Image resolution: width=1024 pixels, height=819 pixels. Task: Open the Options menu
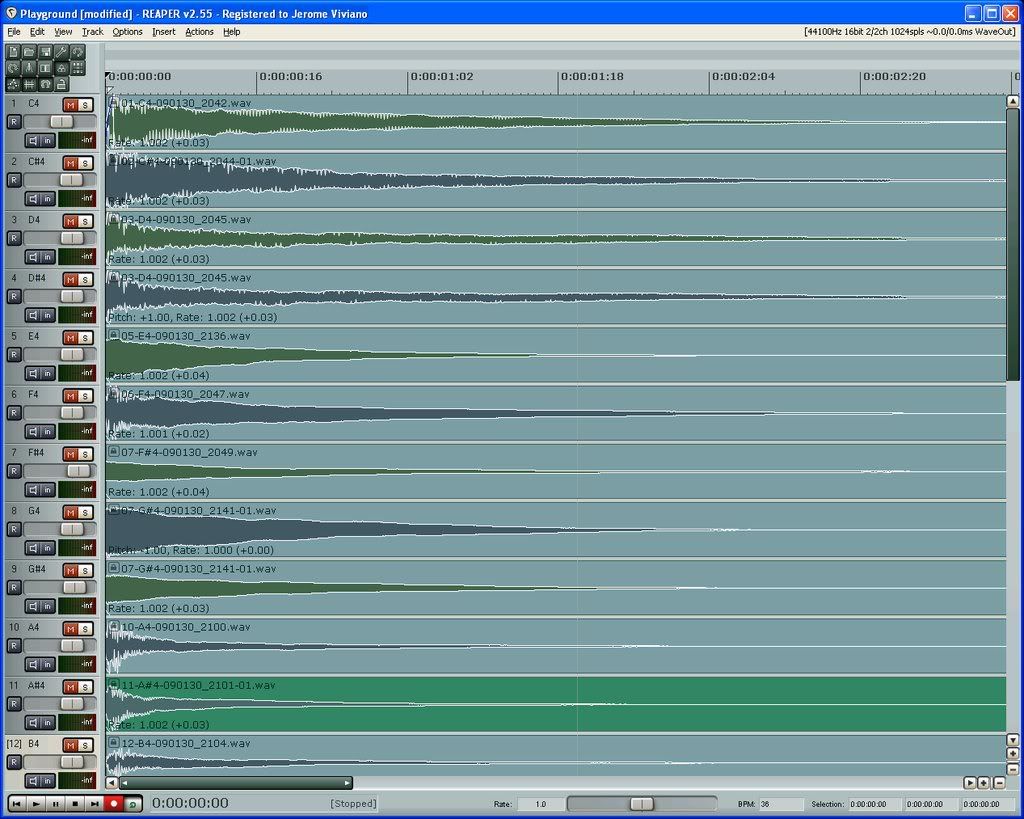(127, 32)
